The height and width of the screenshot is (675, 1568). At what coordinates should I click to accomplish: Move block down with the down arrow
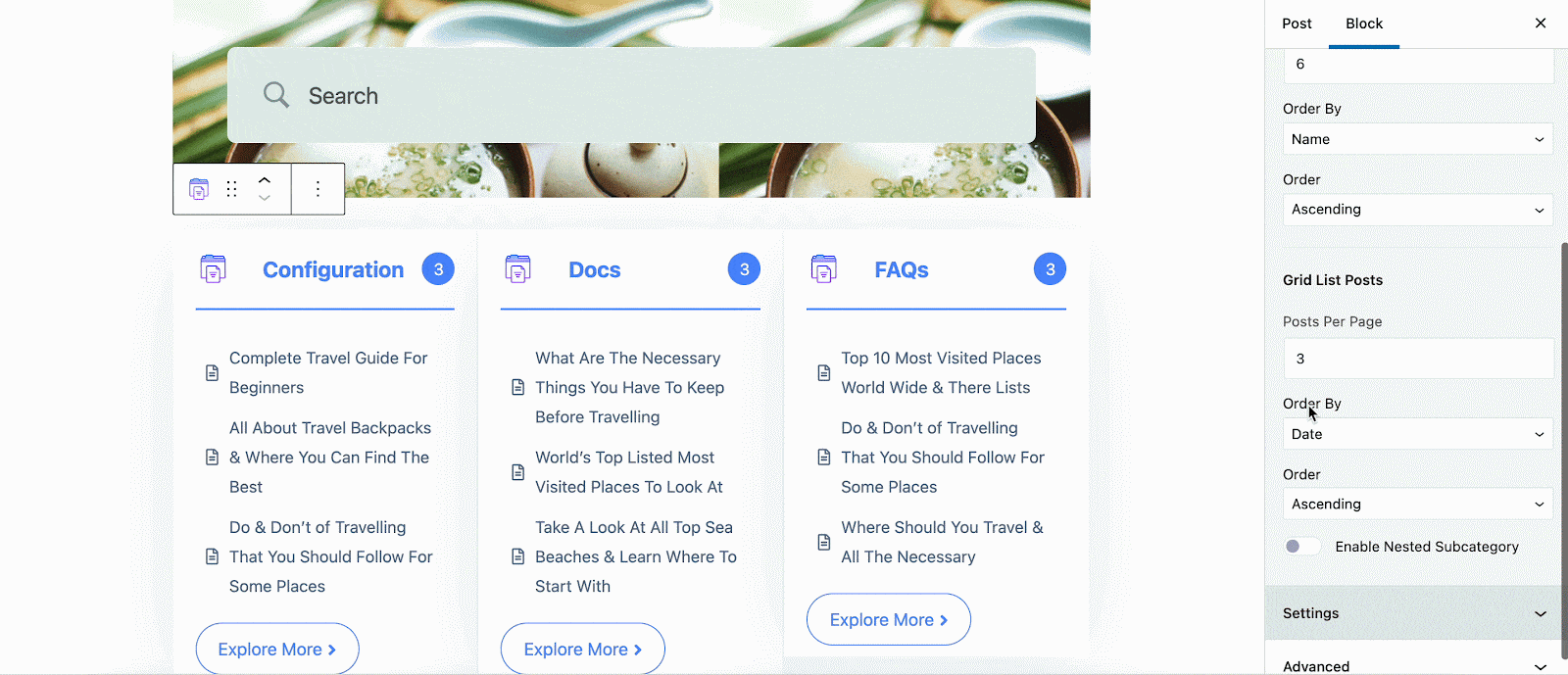coord(265,198)
